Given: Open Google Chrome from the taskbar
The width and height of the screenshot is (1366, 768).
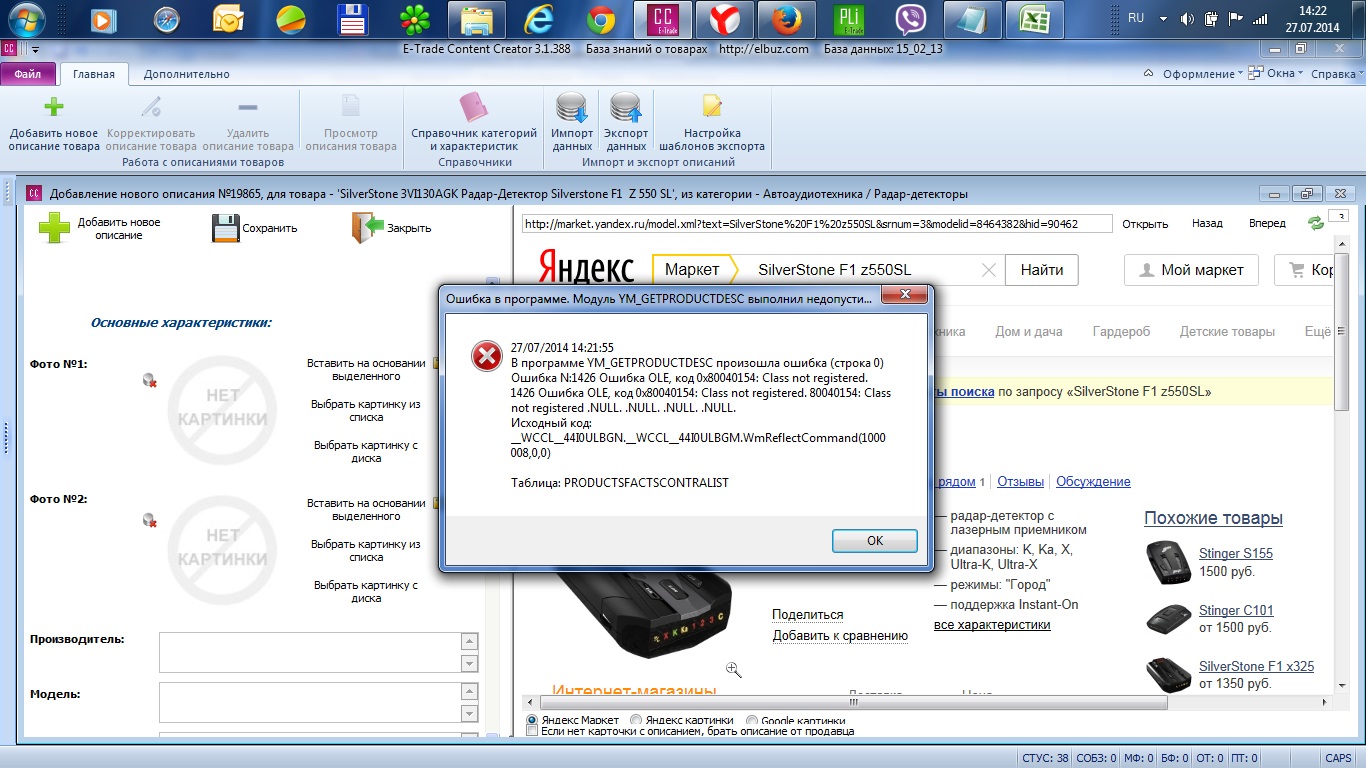Looking at the screenshot, I should tap(601, 19).
